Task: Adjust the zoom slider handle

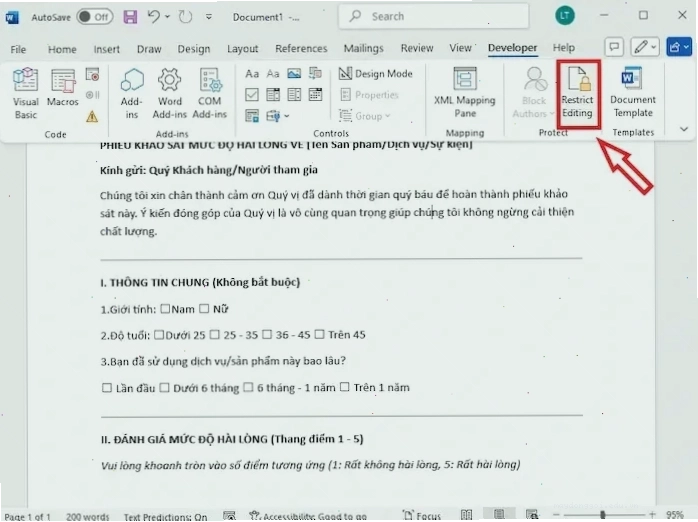Action: point(602,515)
